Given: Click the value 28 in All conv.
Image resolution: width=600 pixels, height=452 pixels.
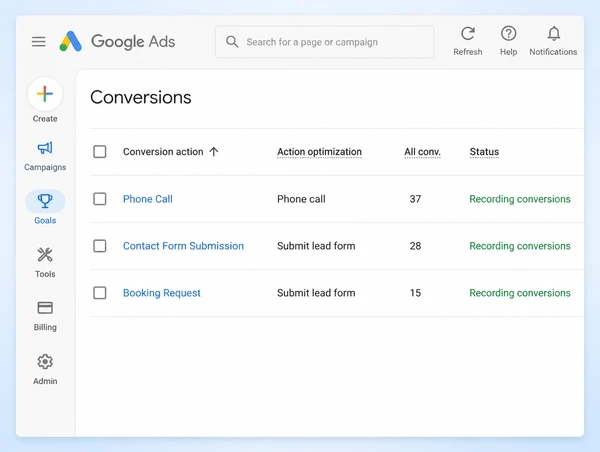Looking at the screenshot, I should click(415, 246).
